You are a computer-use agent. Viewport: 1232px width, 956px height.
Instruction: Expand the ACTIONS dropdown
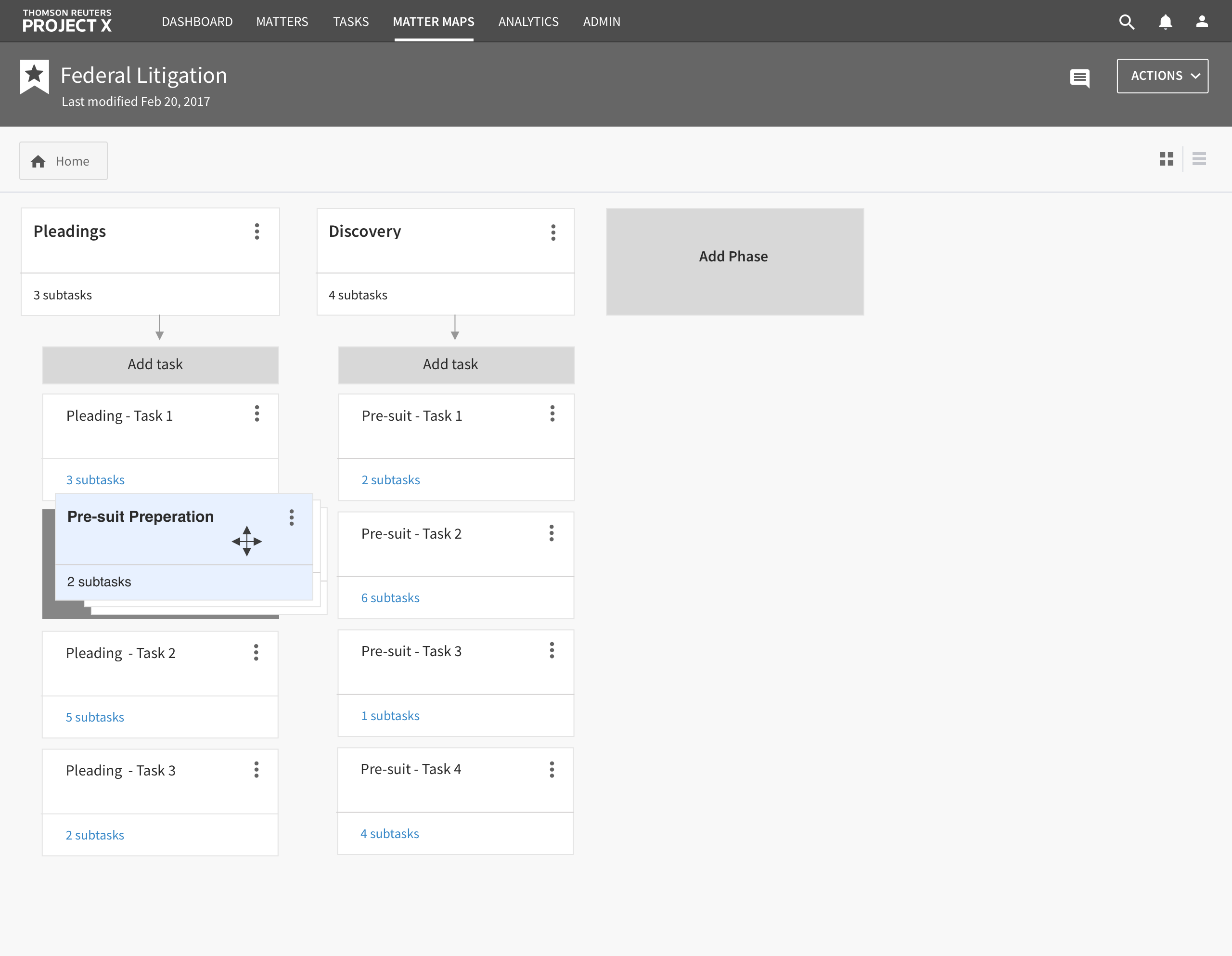[1162, 76]
